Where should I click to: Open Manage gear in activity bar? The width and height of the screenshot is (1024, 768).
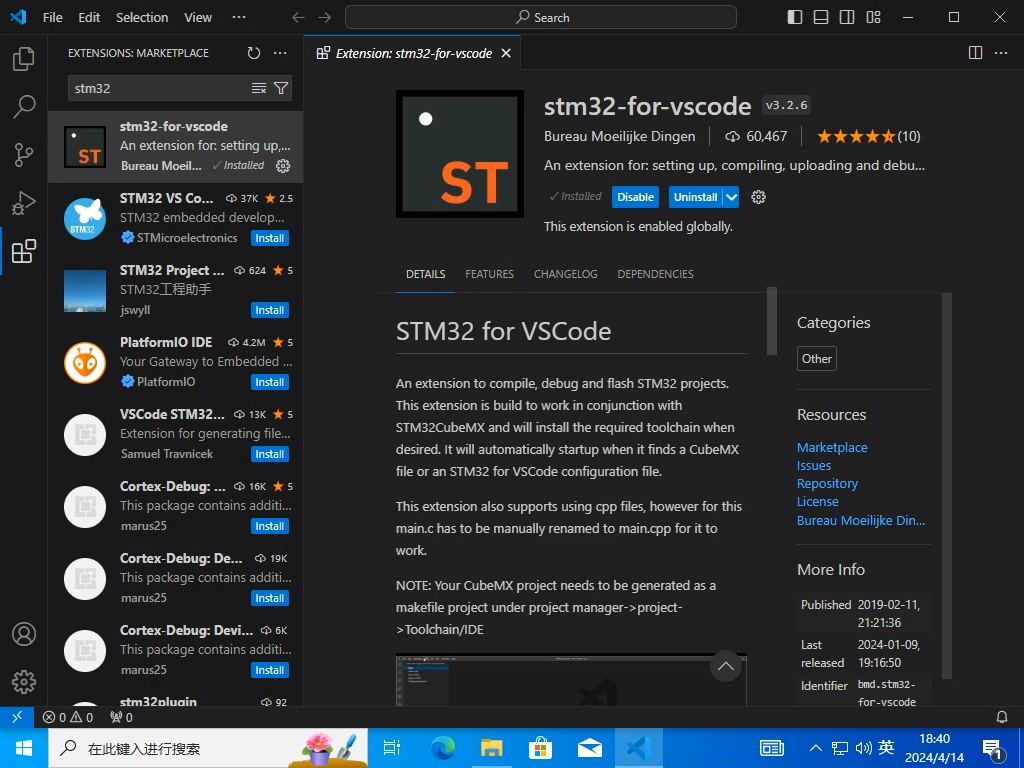24,682
